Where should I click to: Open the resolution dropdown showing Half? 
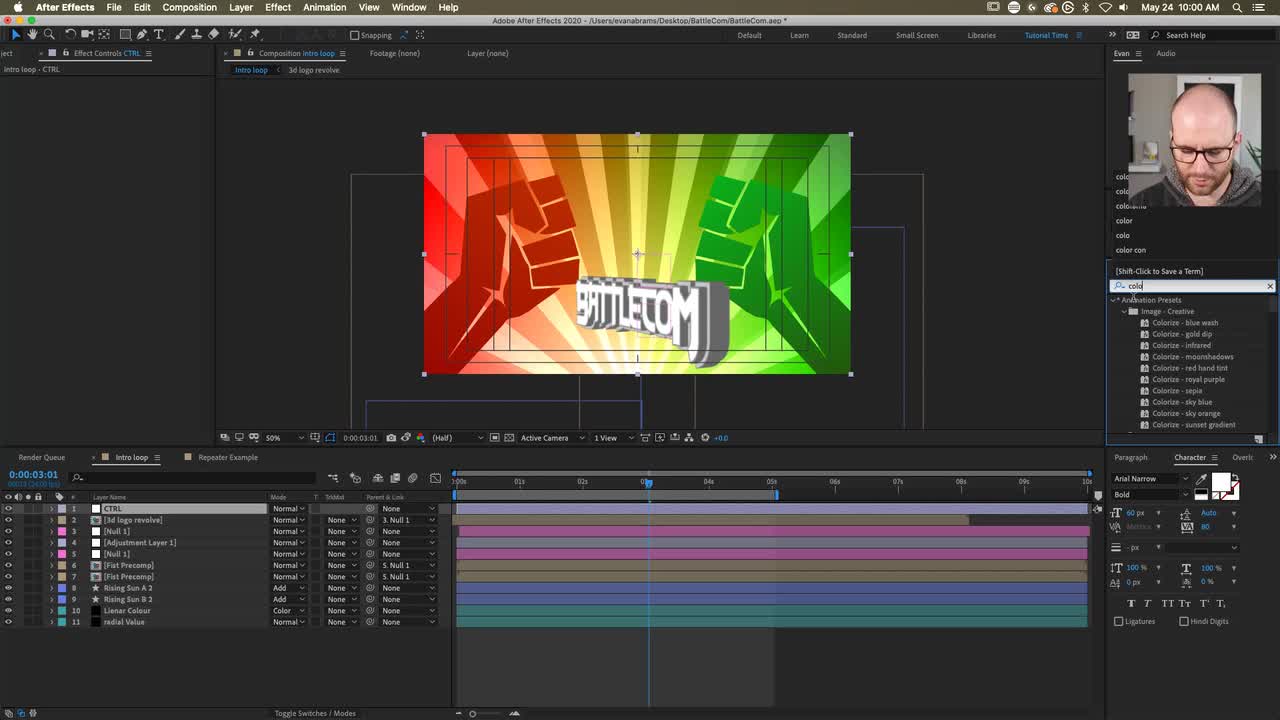pyautogui.click(x=457, y=438)
